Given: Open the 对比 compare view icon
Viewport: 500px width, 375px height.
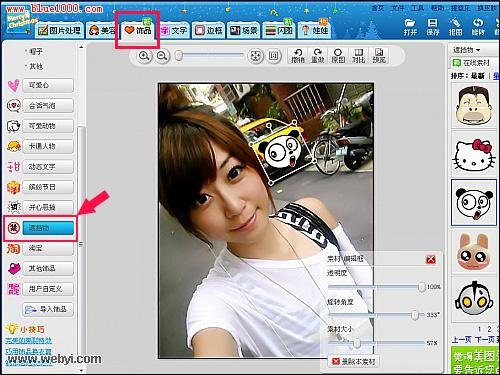Looking at the screenshot, I should pyautogui.click(x=359, y=56).
